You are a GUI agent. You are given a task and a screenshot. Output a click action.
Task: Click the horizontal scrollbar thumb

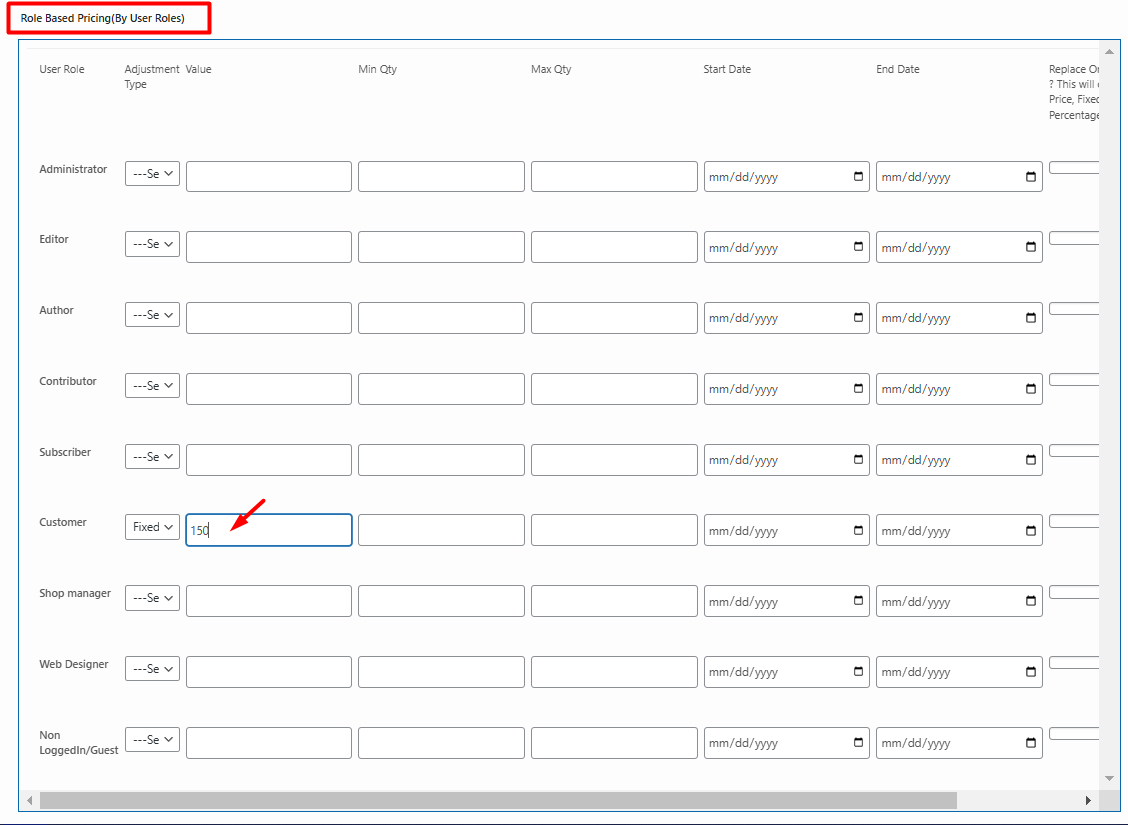tap(498, 801)
